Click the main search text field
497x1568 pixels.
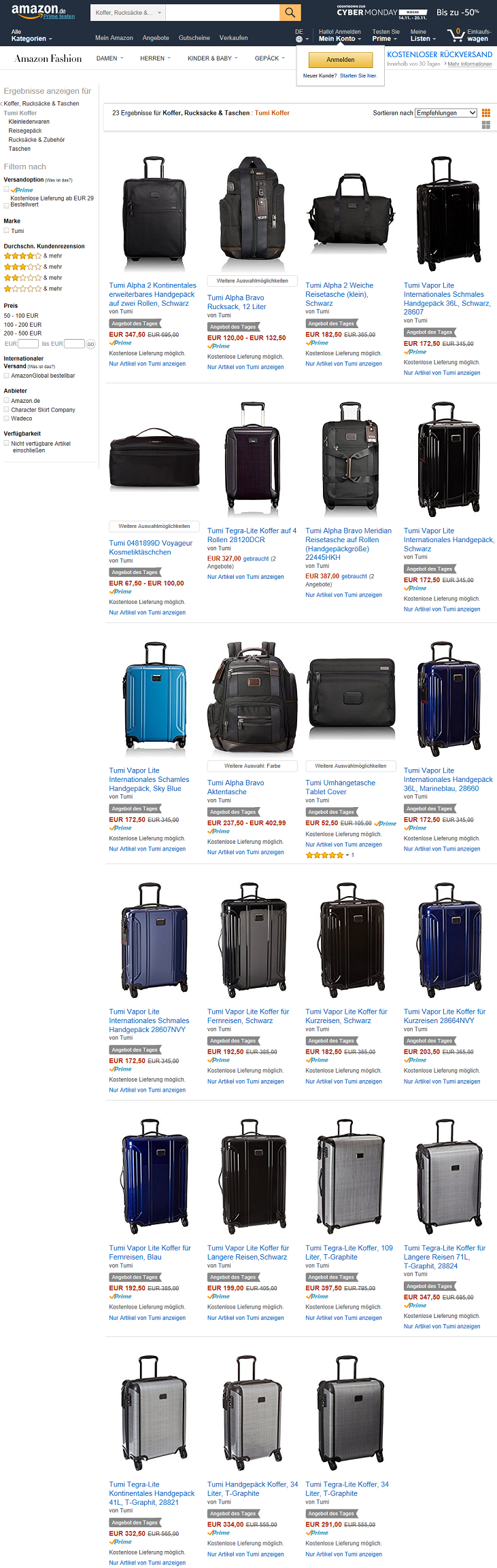[x=222, y=12]
